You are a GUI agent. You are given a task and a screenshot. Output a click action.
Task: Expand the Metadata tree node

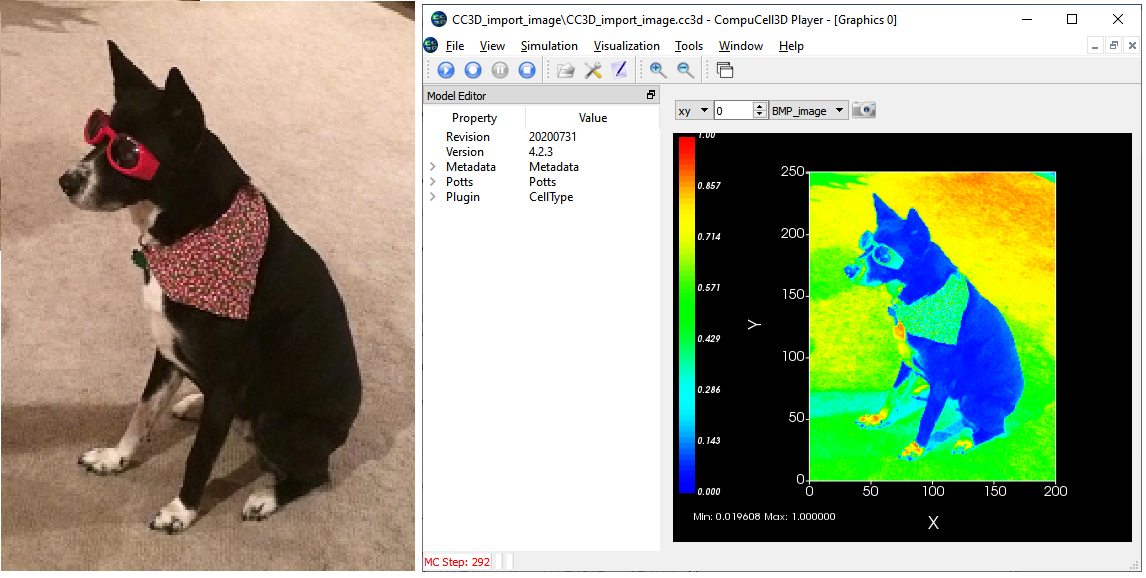tap(433, 167)
